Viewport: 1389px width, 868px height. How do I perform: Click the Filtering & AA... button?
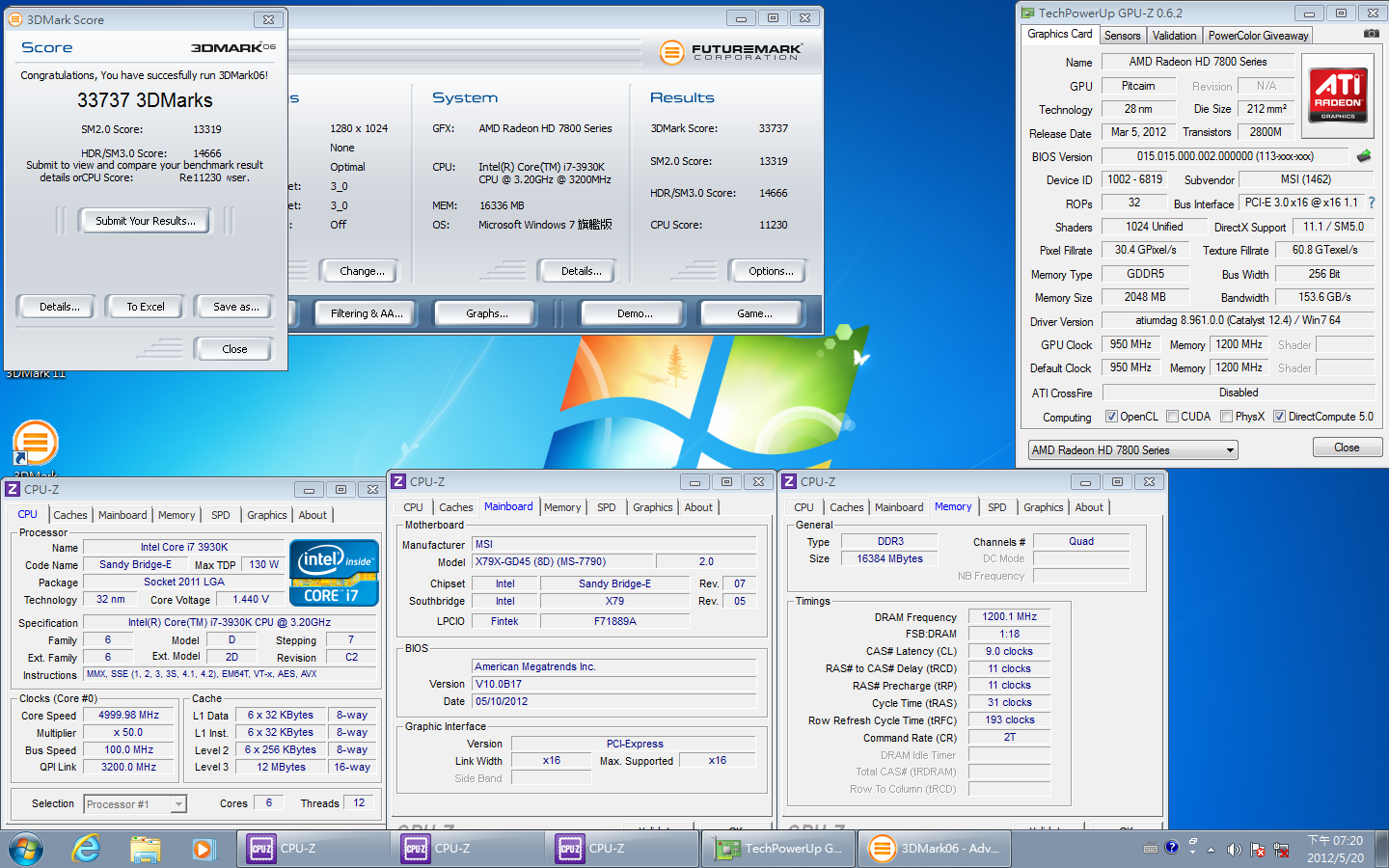(367, 313)
